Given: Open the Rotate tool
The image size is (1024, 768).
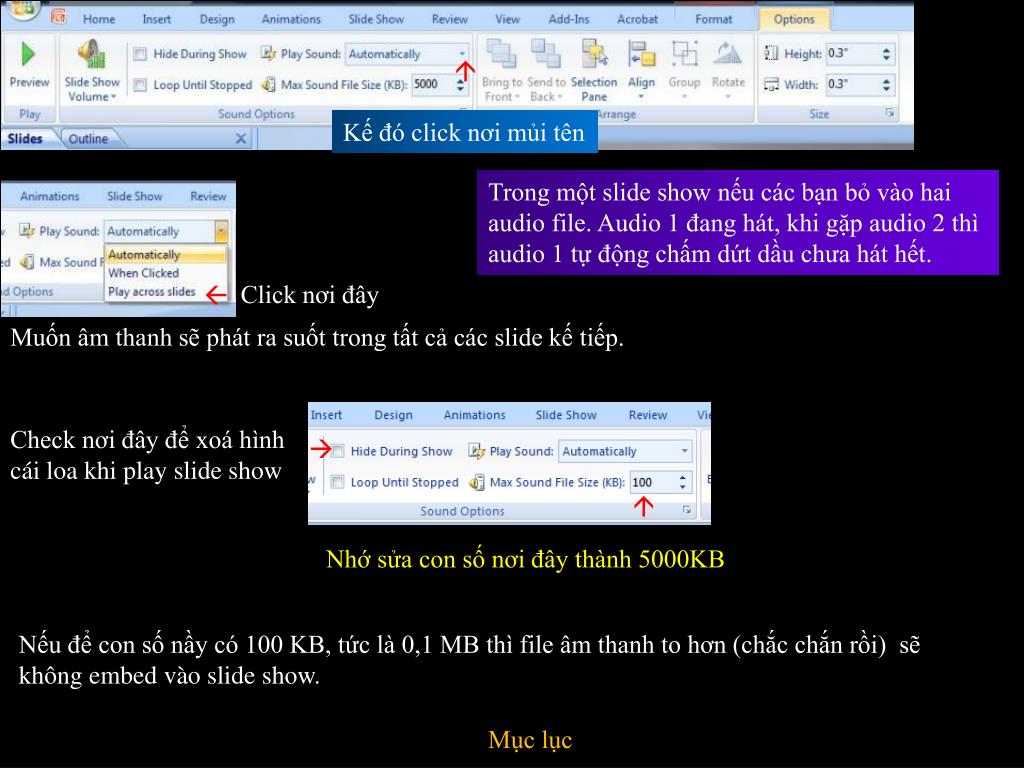Looking at the screenshot, I should coord(728,54).
